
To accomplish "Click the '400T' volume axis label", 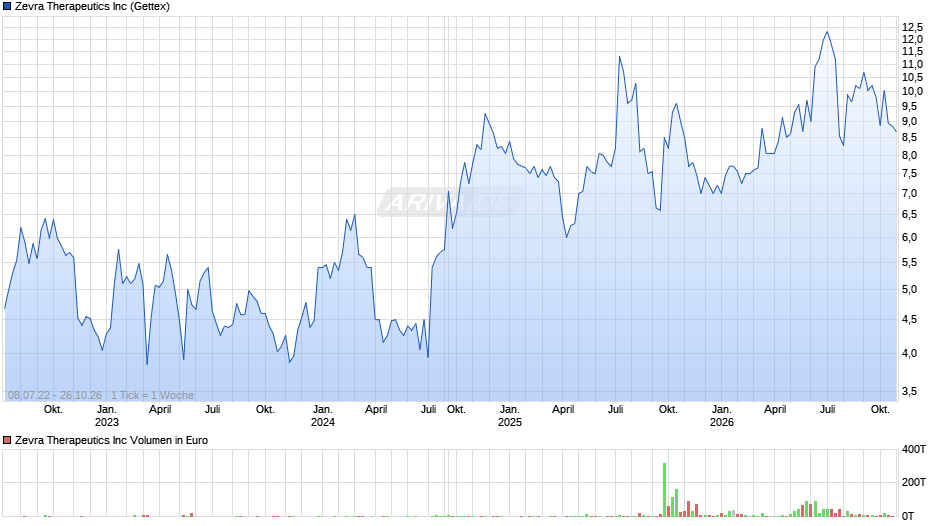I will [x=914, y=449].
